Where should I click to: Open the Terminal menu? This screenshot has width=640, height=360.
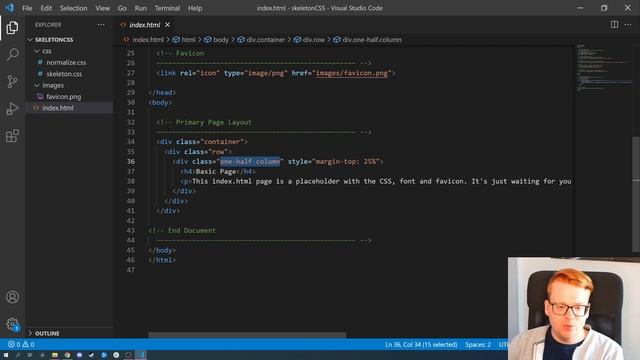click(x=167, y=8)
